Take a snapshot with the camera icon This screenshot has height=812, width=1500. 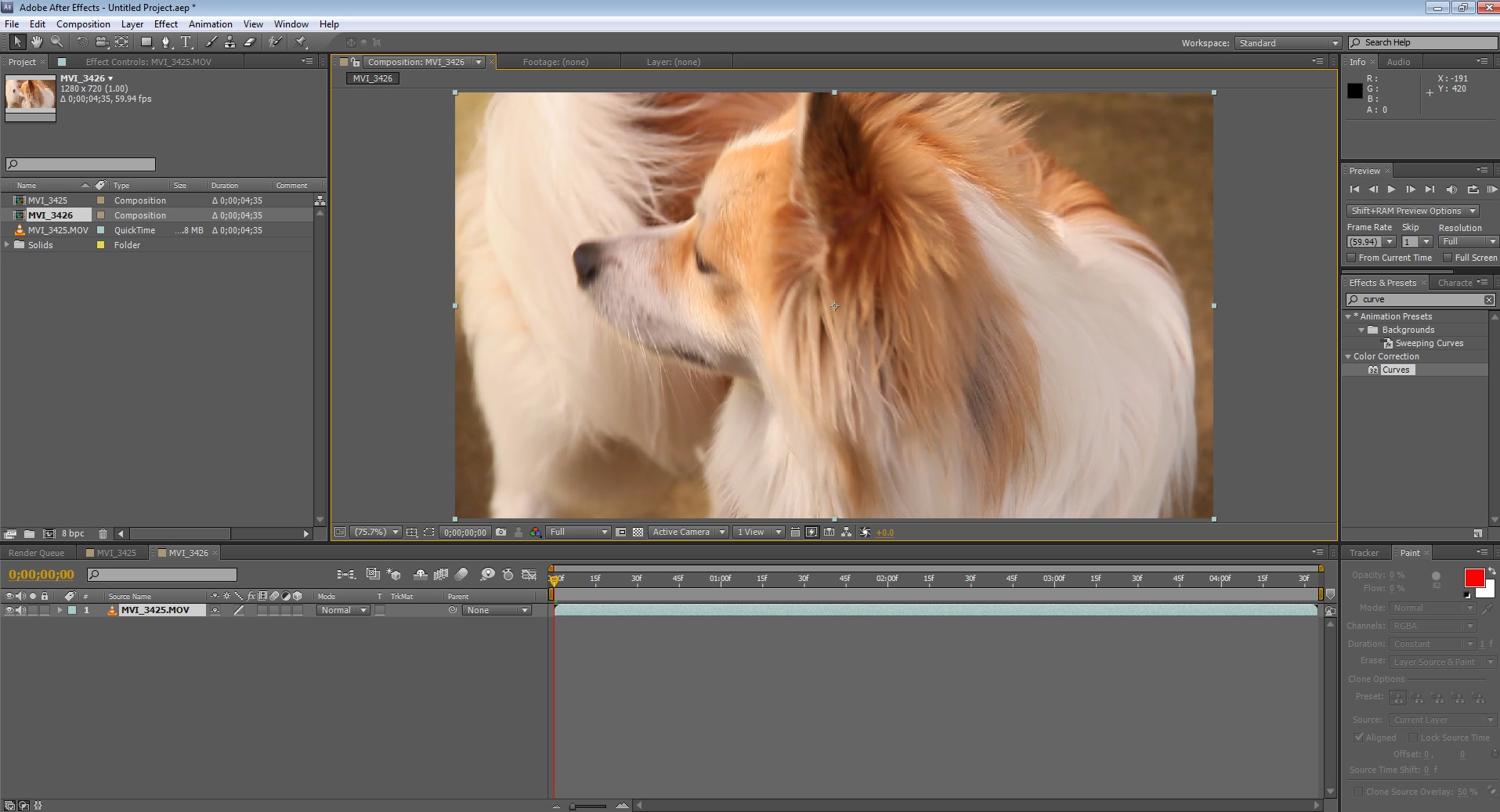point(501,532)
